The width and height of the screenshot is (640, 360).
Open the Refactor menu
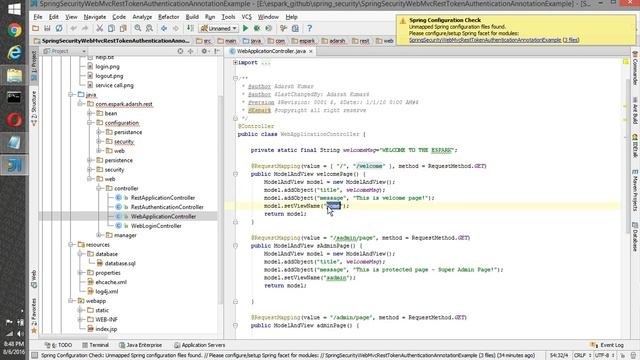click(169, 17)
